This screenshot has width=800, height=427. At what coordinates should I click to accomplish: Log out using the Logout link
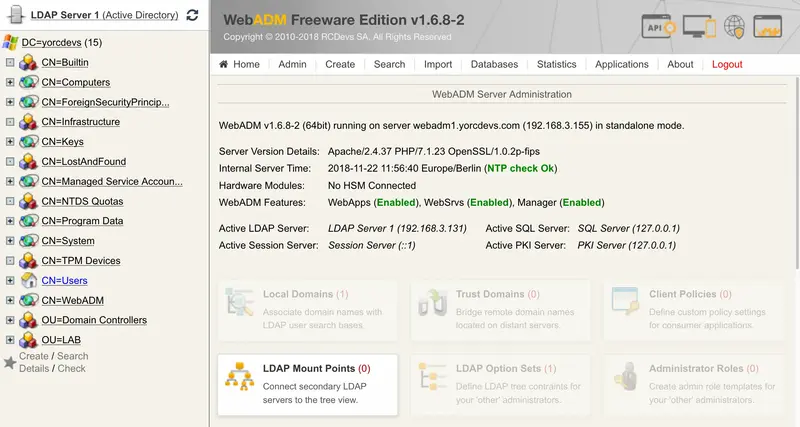[x=727, y=64]
